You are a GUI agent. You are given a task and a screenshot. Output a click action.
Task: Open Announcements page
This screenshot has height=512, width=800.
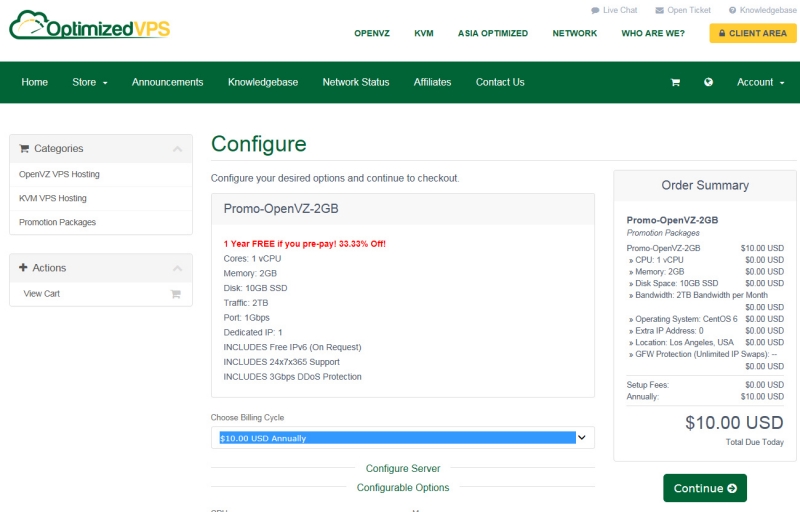(167, 82)
